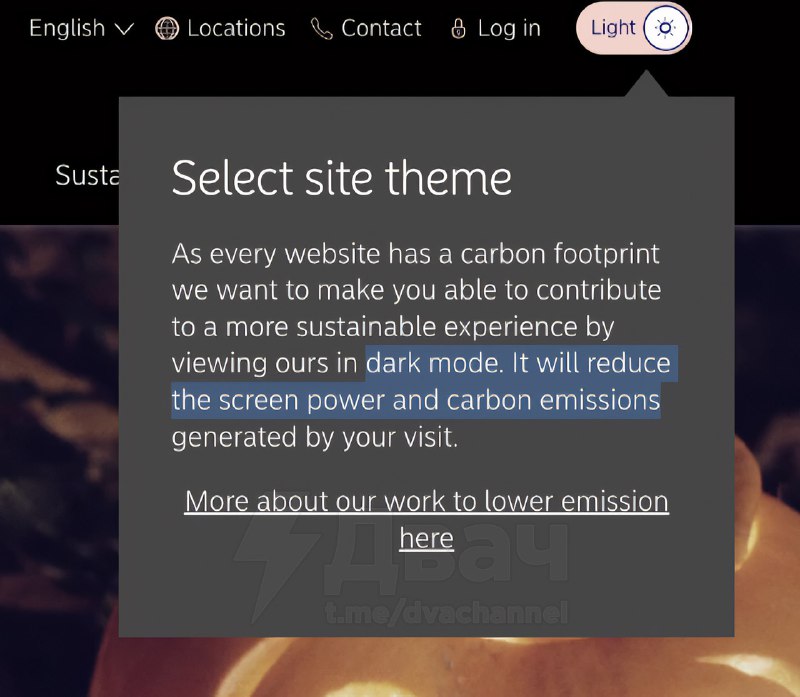
Task: Click the t.me/dvachannel watermark text
Action: [447, 612]
